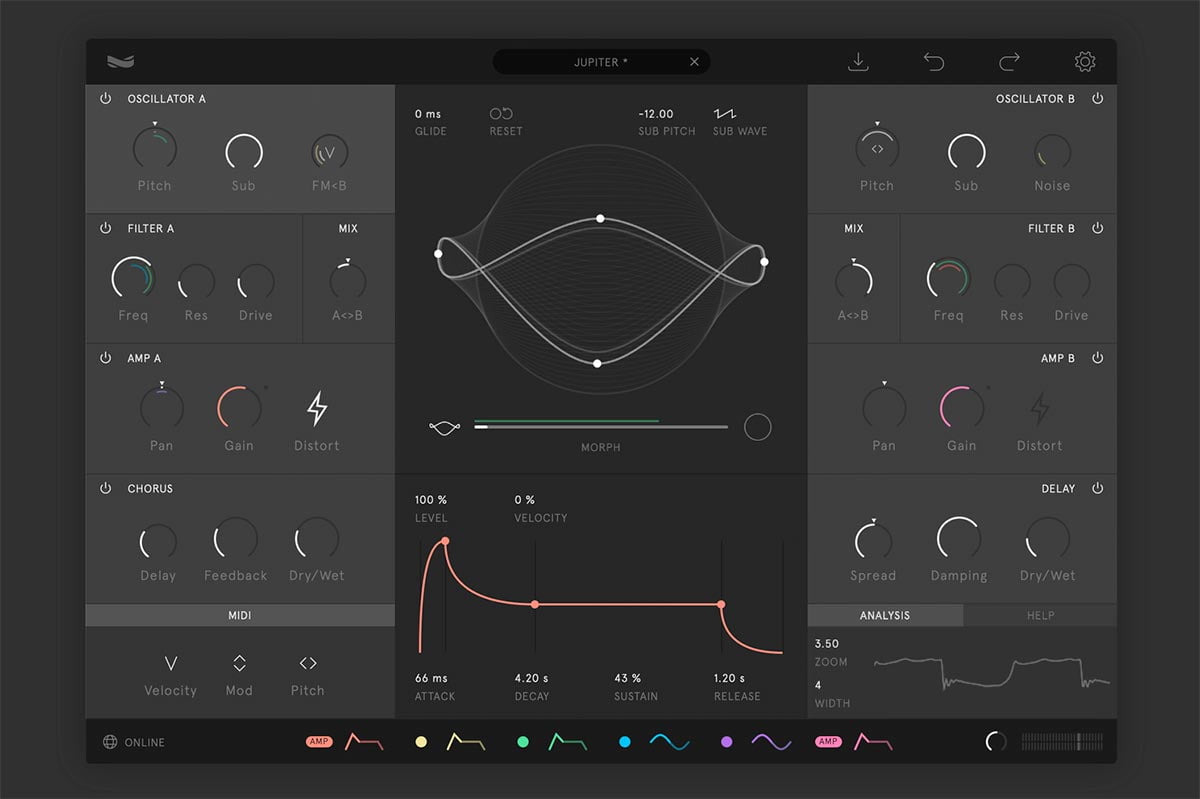
Task: Click the Chorus Feedback knob
Action: 236,539
